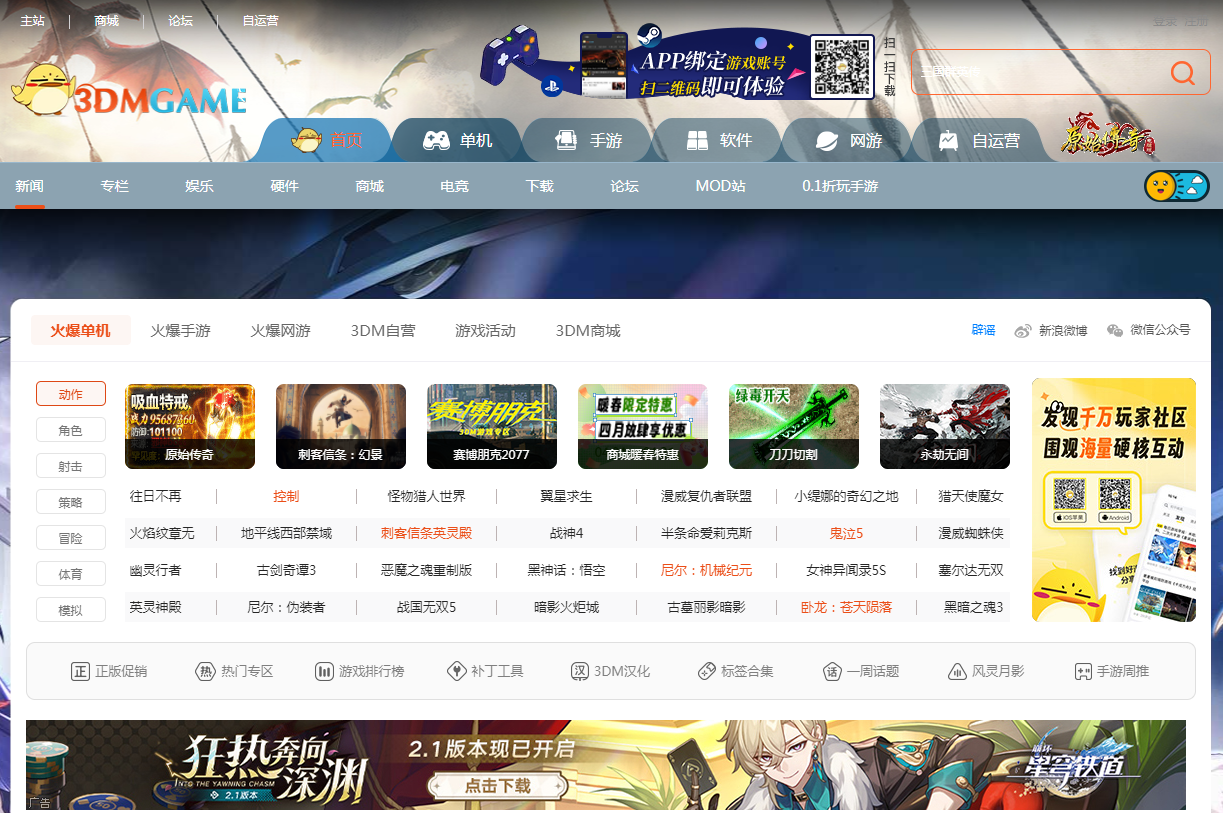Open 新闻 in the sub-navigation bar
The width and height of the screenshot is (1223, 813).
click(30, 186)
